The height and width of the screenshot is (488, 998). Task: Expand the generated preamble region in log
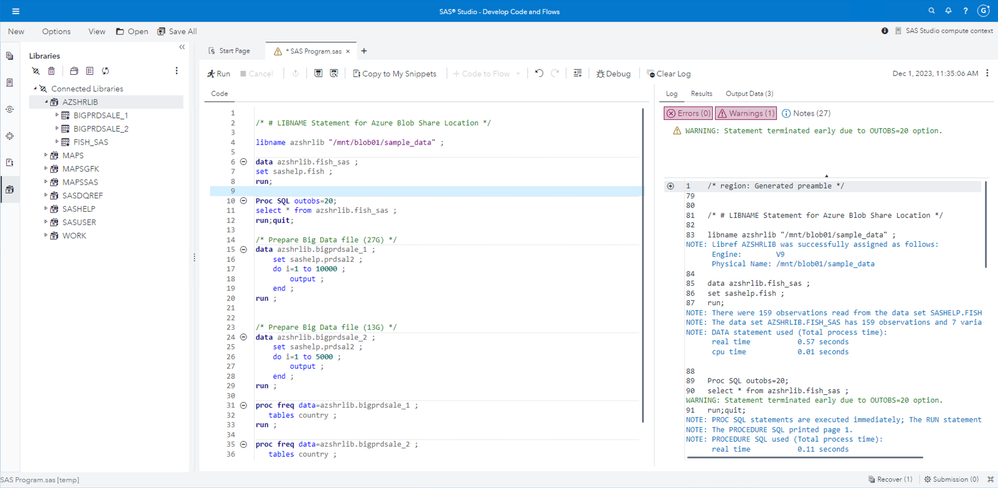pyautogui.click(x=671, y=186)
